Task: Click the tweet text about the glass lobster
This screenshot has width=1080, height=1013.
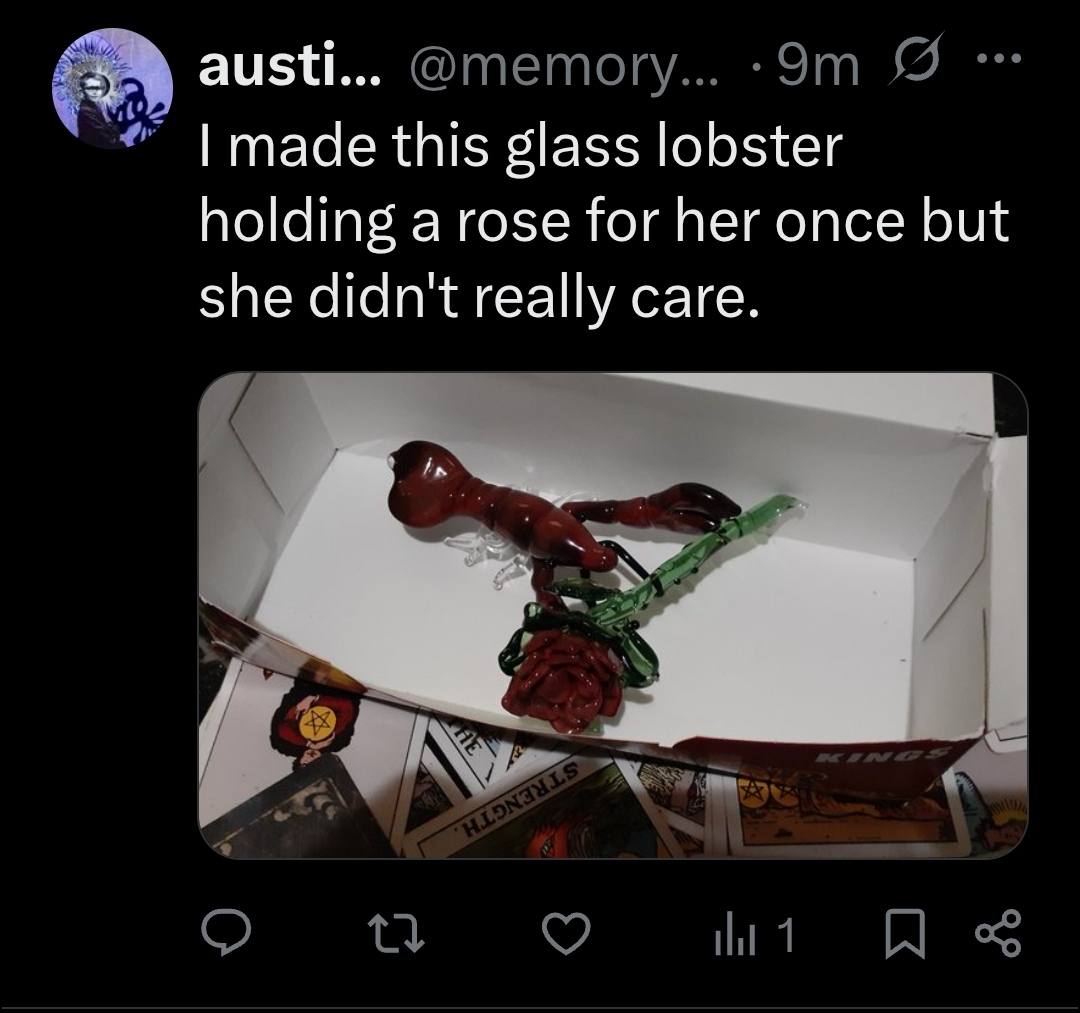Action: [604, 222]
